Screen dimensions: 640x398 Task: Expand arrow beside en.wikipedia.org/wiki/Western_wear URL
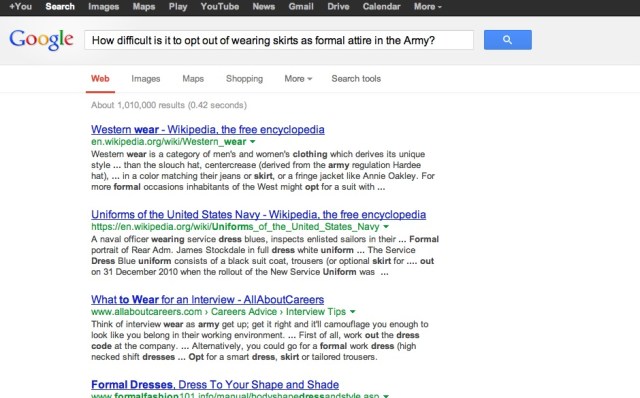coord(253,142)
